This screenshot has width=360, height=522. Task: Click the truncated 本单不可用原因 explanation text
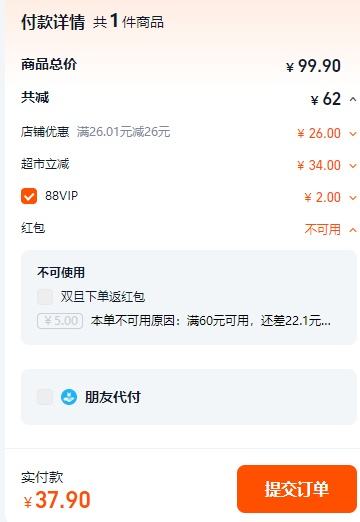(211, 321)
